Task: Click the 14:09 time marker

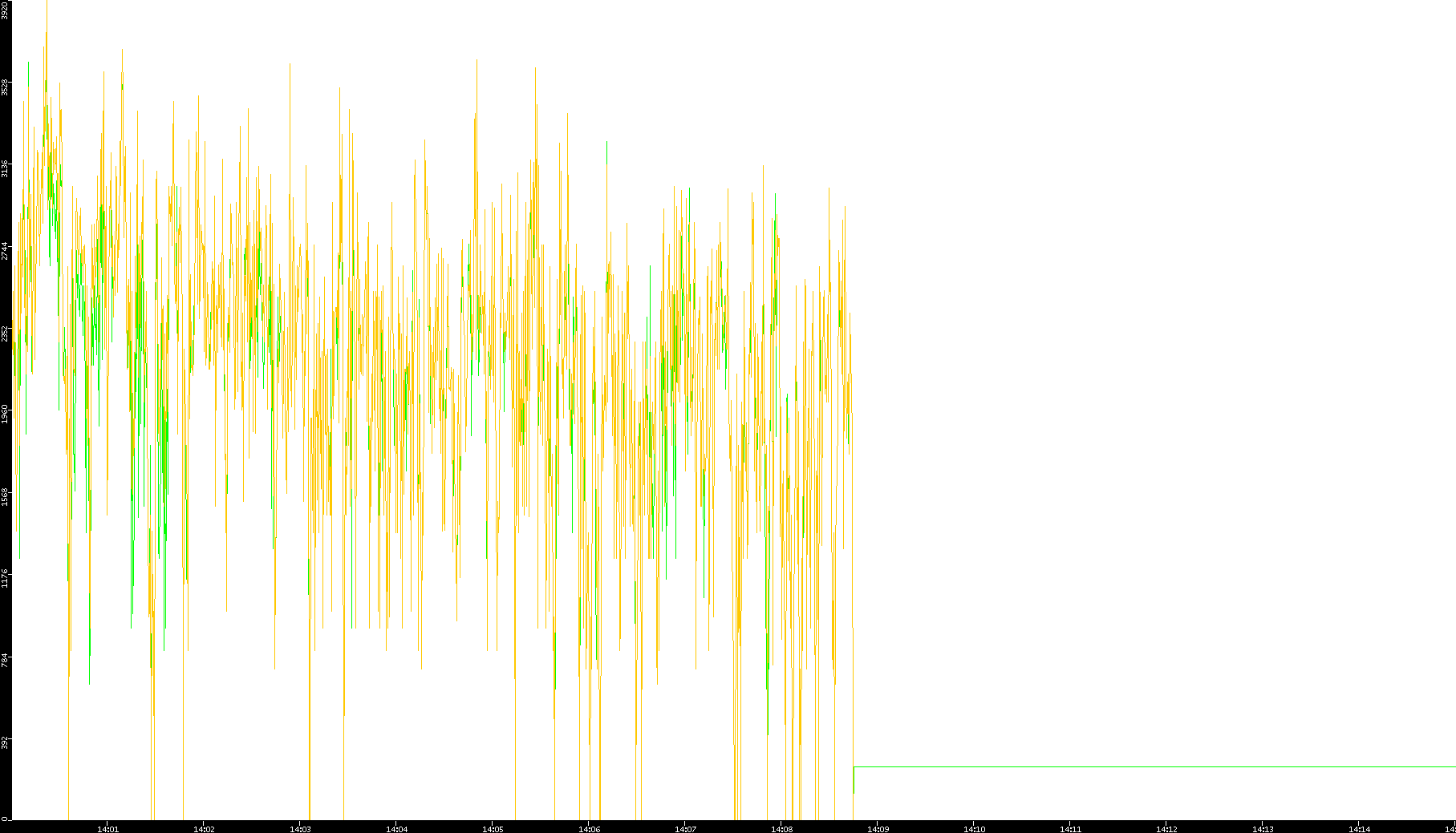Action: pos(878,828)
